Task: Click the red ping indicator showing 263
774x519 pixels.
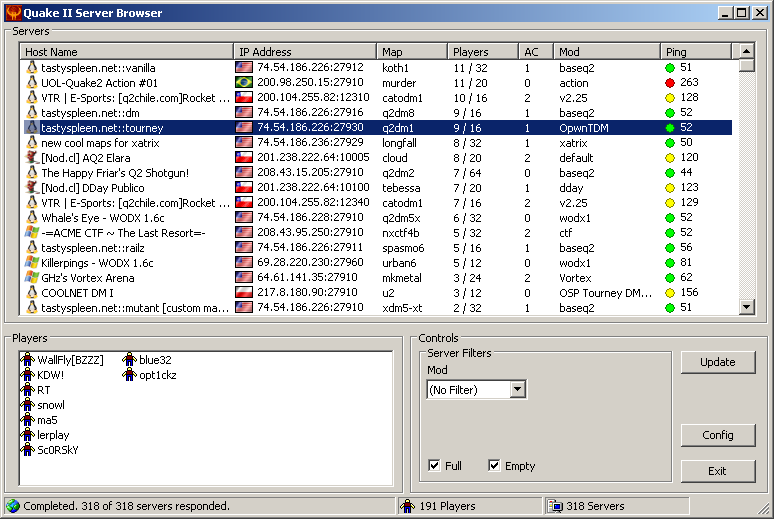Action: [670, 82]
